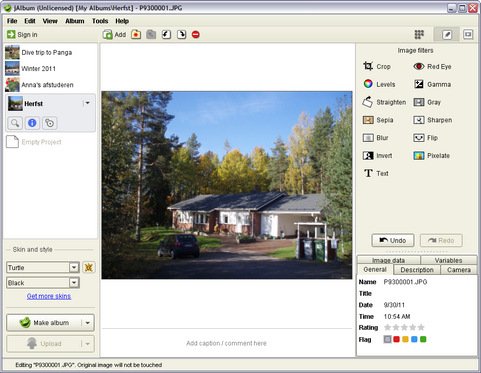Click the Redo button
Image resolution: width=481 pixels, height=373 pixels.
[441, 240]
